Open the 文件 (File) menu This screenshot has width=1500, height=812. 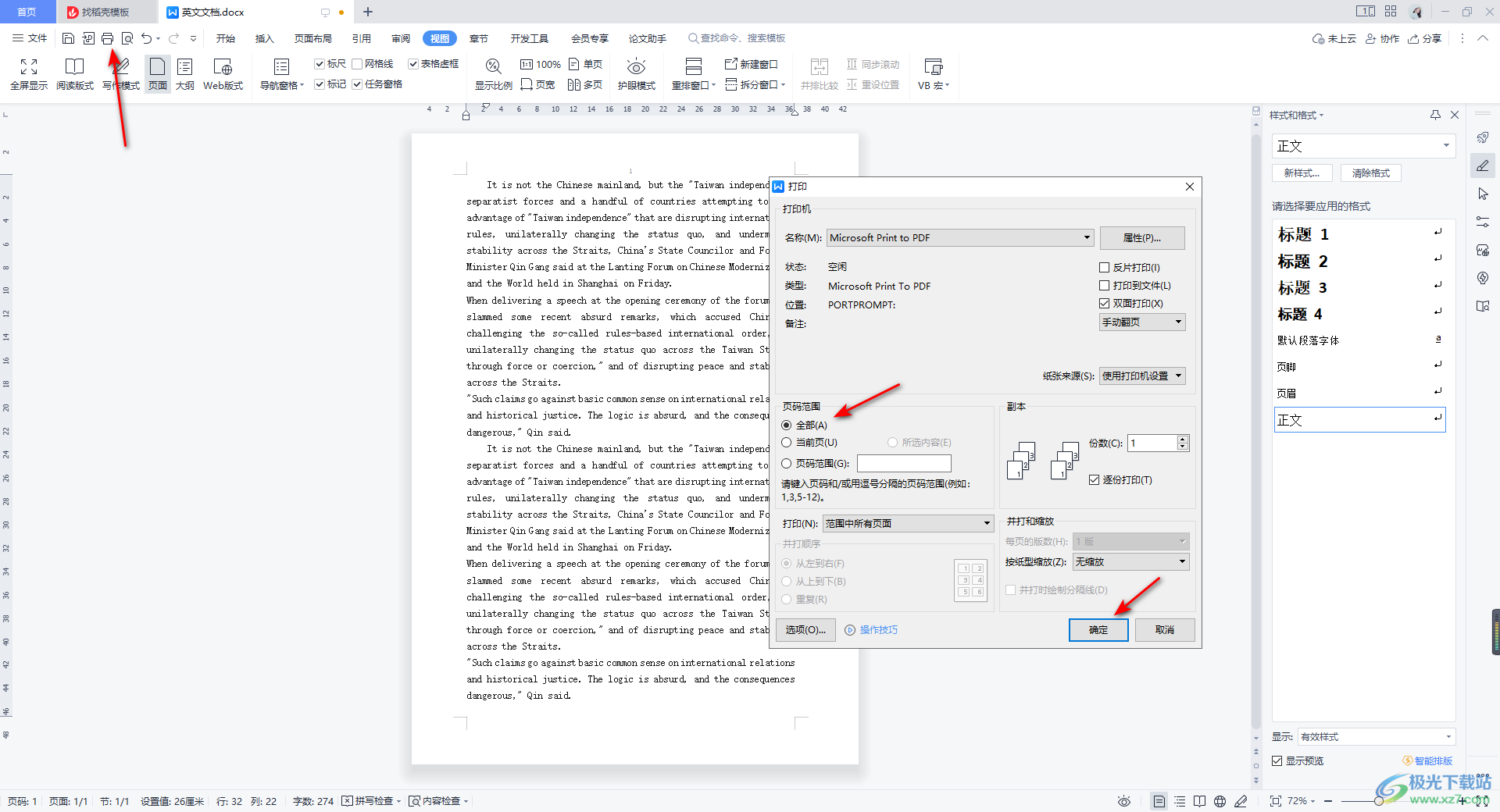click(x=30, y=38)
